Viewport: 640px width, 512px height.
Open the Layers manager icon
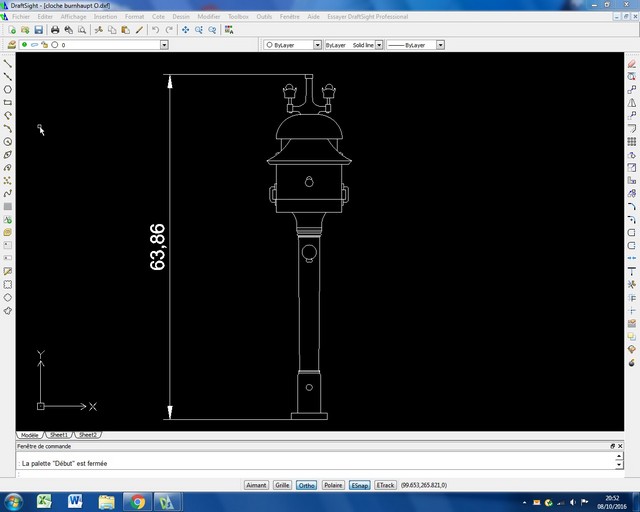[11, 45]
